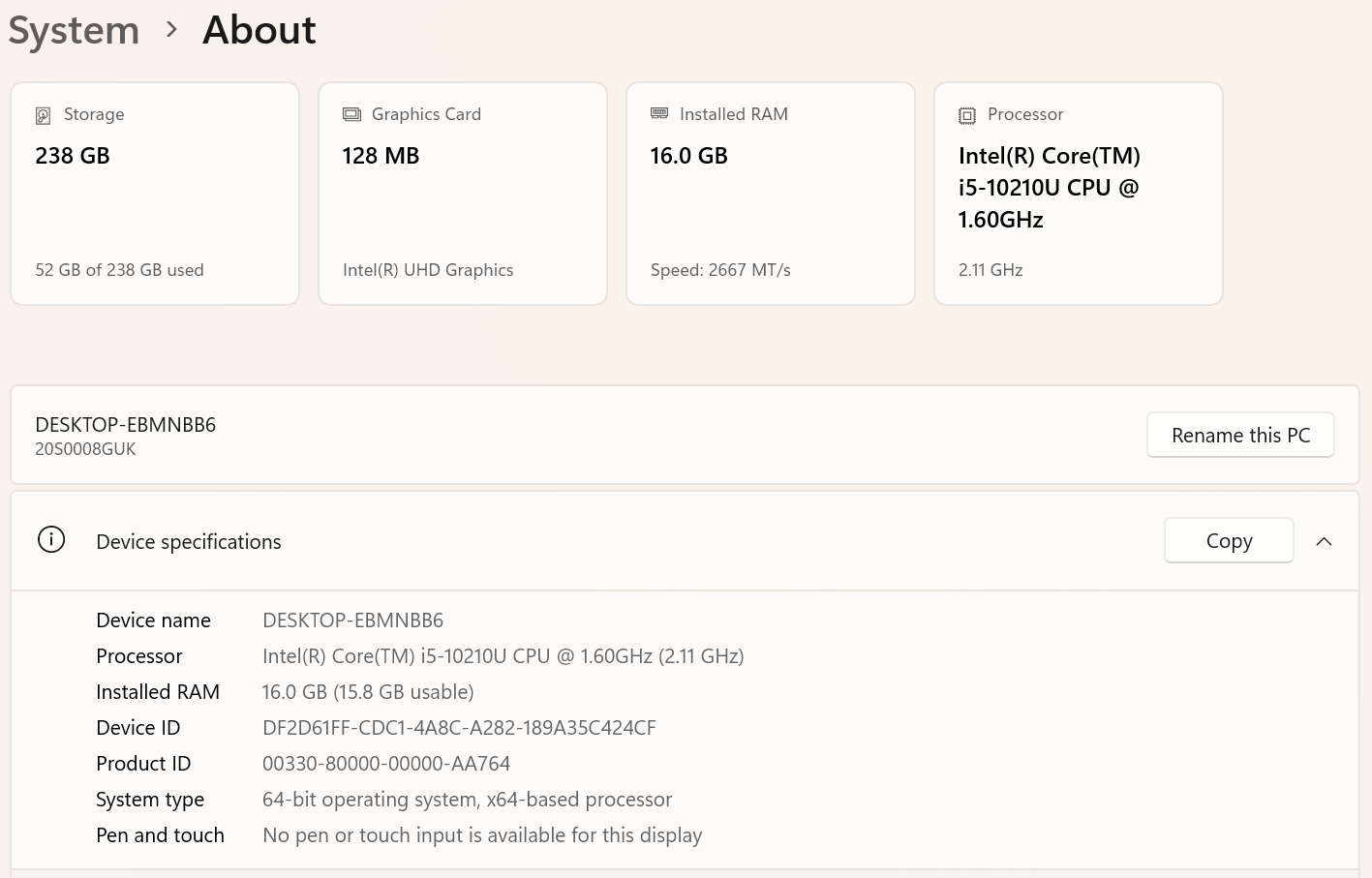The height and width of the screenshot is (878, 1372).
Task: Open the Storage card showing 238 GB
Action: point(155,194)
